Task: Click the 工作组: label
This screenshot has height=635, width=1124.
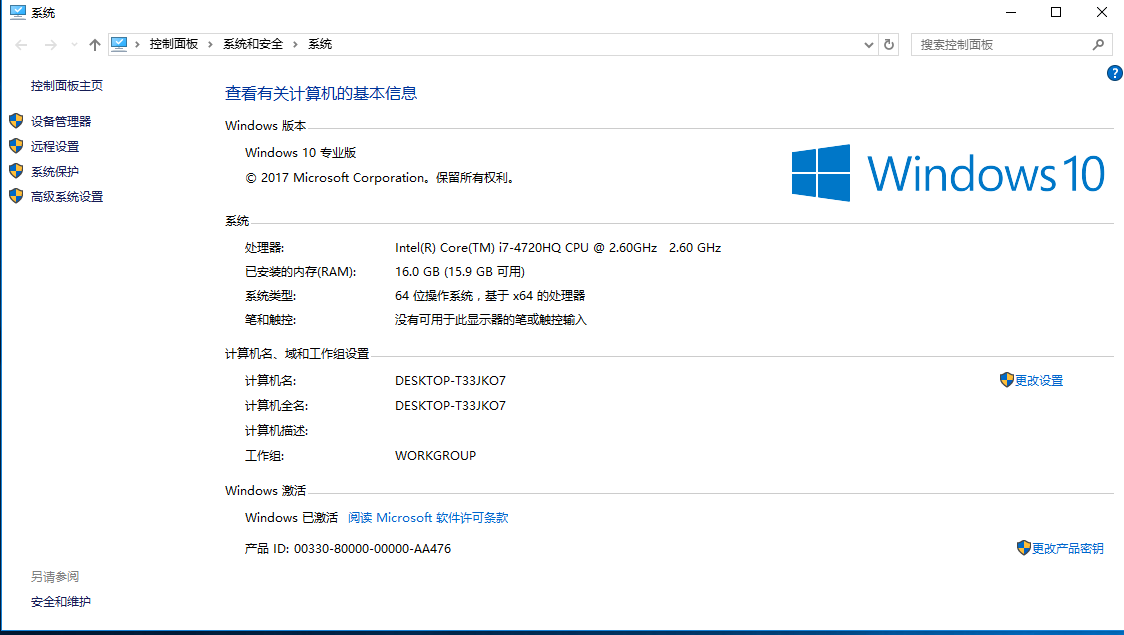Action: 265,456
